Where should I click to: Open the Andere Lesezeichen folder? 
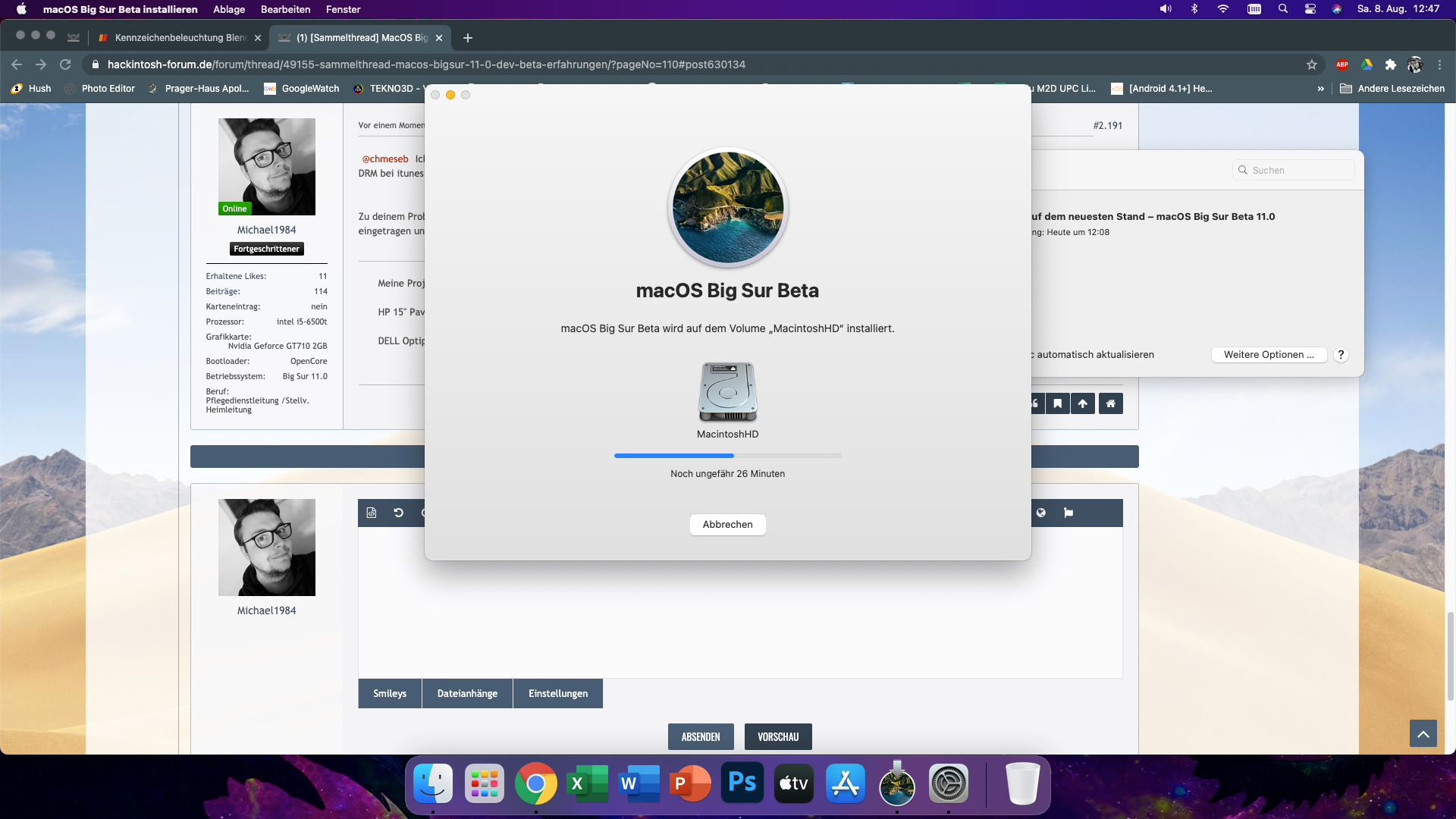pyautogui.click(x=1392, y=89)
